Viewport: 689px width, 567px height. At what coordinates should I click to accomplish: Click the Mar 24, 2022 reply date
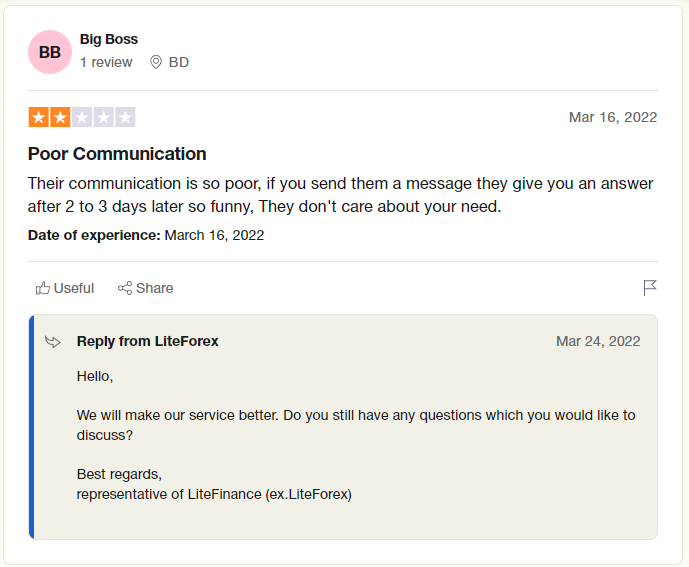pyautogui.click(x=598, y=342)
